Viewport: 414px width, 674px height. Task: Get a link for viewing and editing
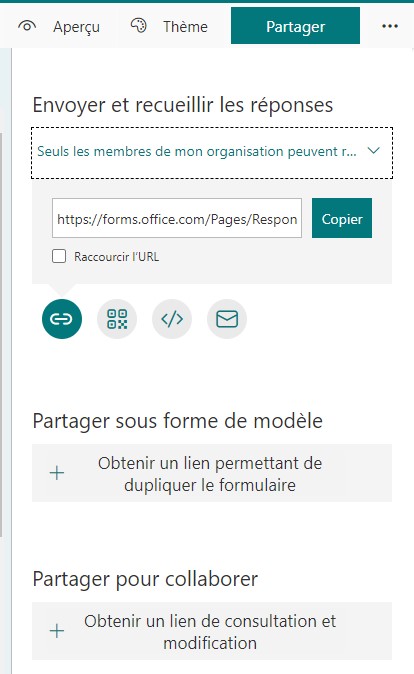tap(212, 631)
